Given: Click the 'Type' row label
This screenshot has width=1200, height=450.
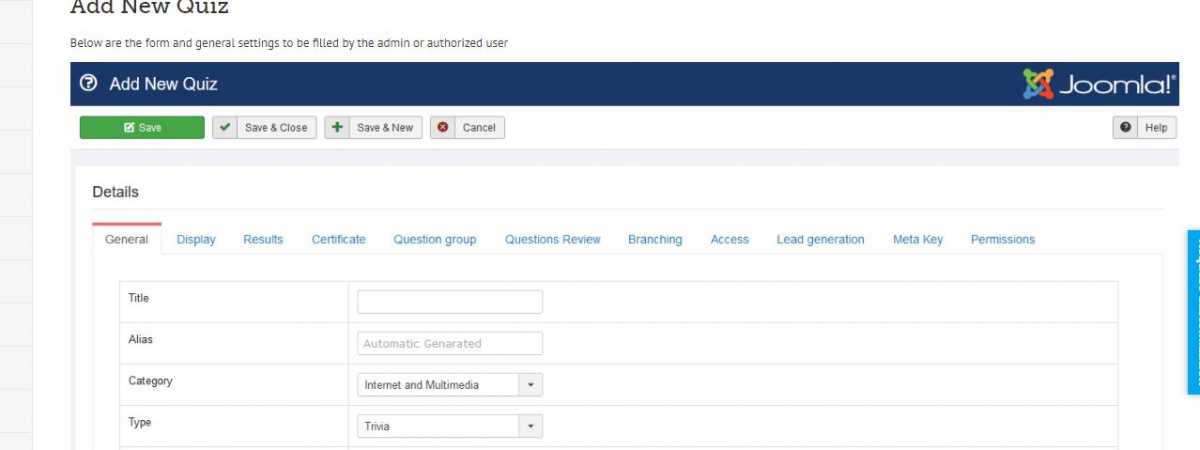Looking at the screenshot, I should (140, 422).
